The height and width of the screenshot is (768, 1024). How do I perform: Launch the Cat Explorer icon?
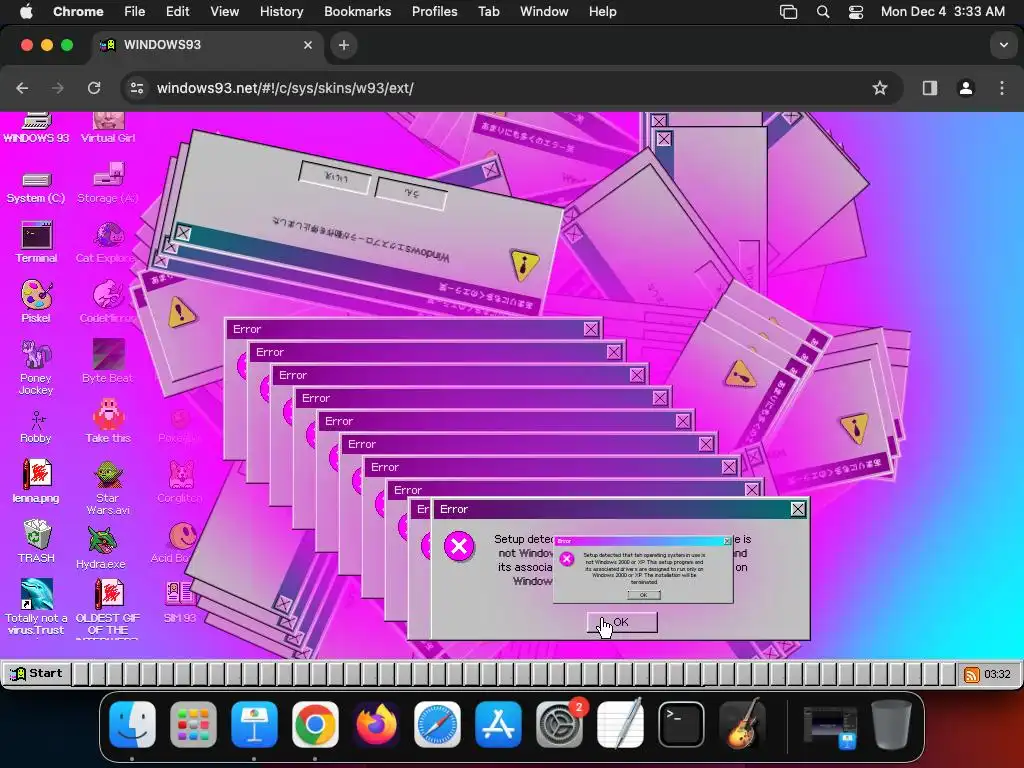click(x=108, y=243)
